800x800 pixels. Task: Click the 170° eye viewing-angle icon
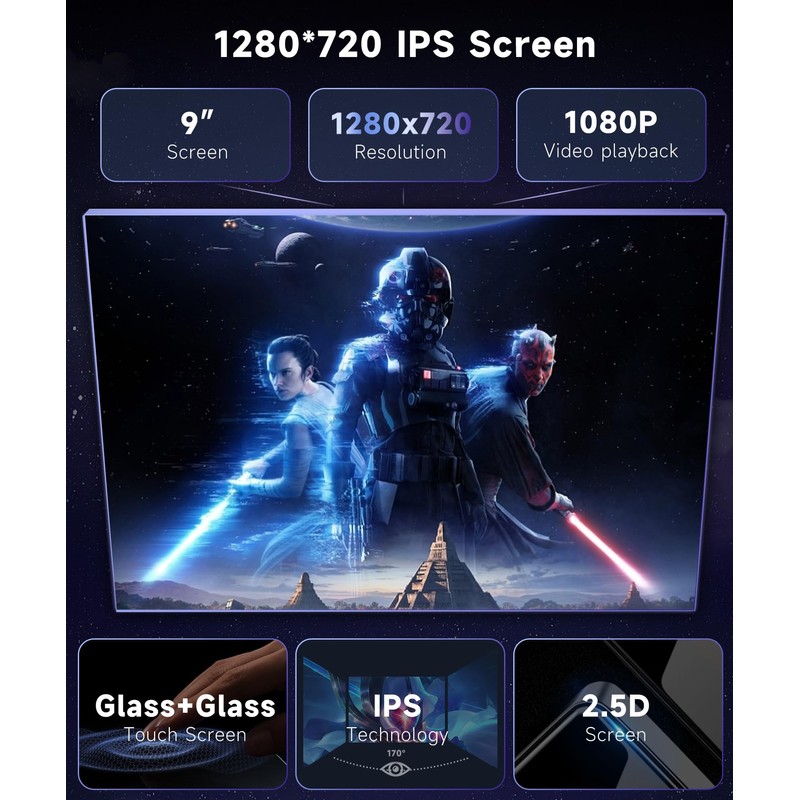(395, 769)
